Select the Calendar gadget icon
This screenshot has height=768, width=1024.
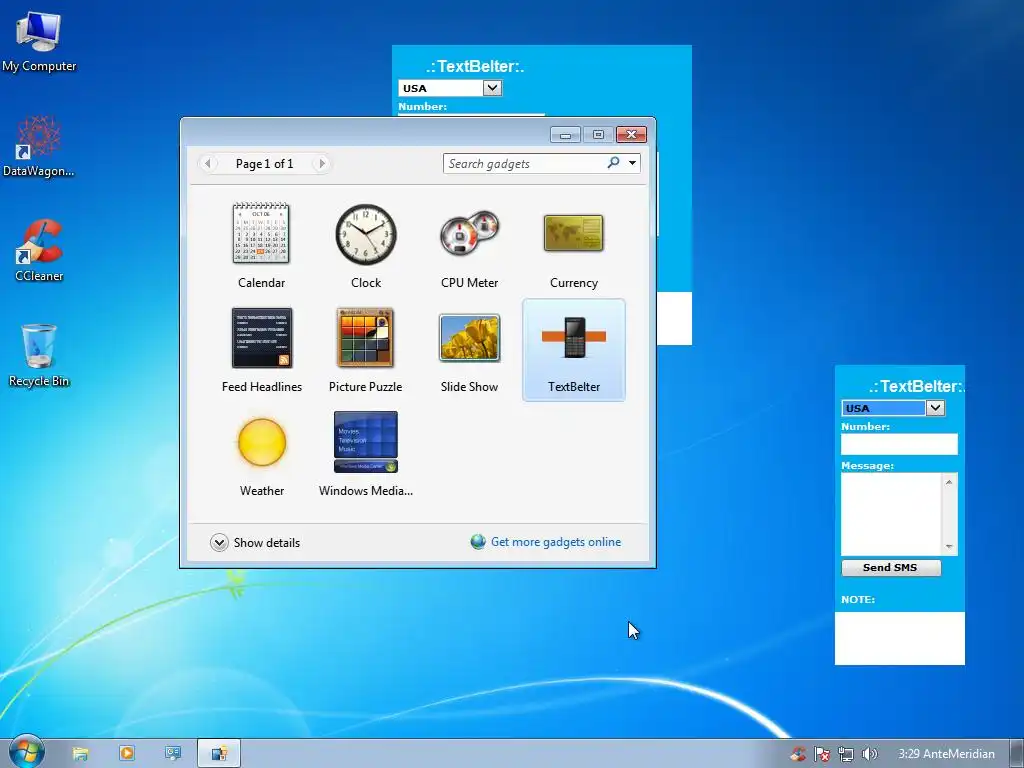pyautogui.click(x=261, y=232)
